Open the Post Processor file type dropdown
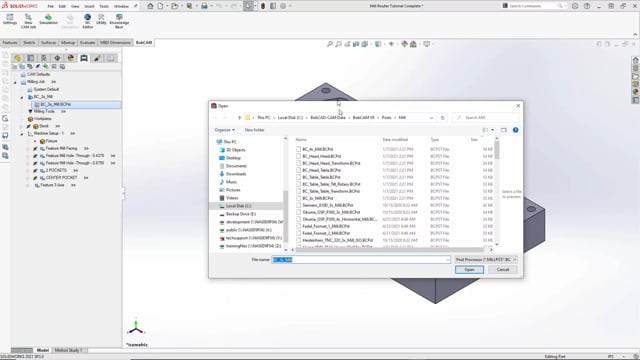 click(486, 260)
